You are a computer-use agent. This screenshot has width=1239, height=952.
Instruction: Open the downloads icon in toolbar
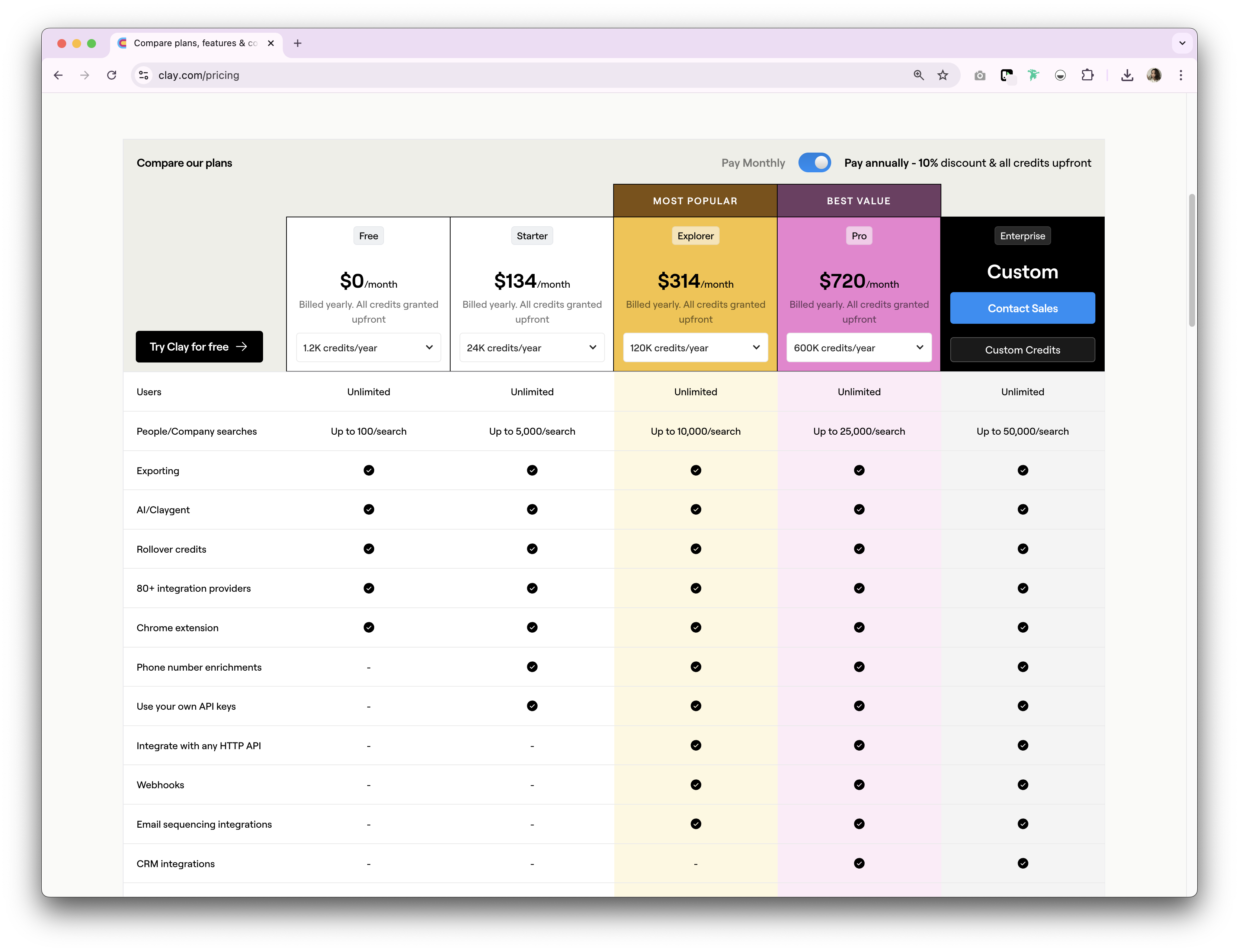(1127, 76)
